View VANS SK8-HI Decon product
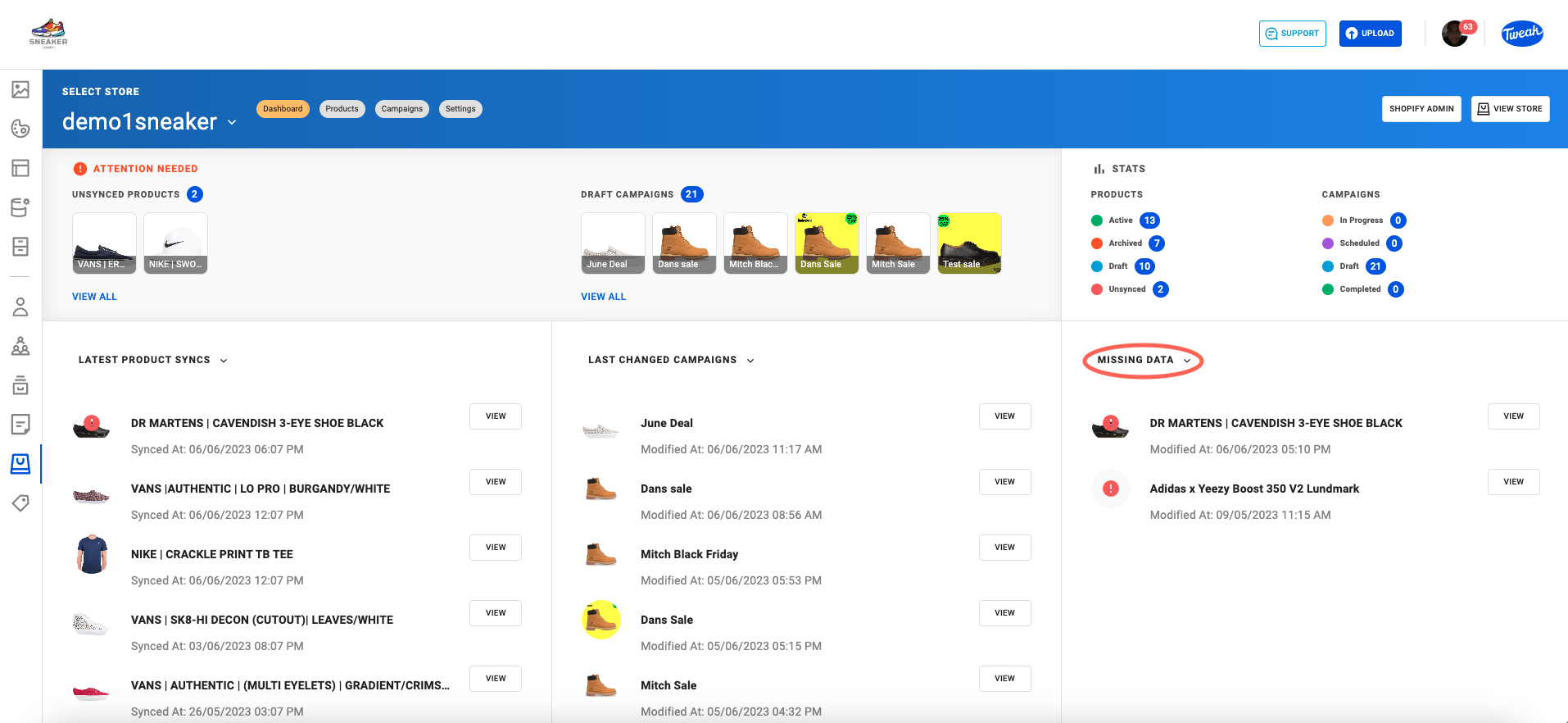The image size is (1568, 723). pos(496,613)
